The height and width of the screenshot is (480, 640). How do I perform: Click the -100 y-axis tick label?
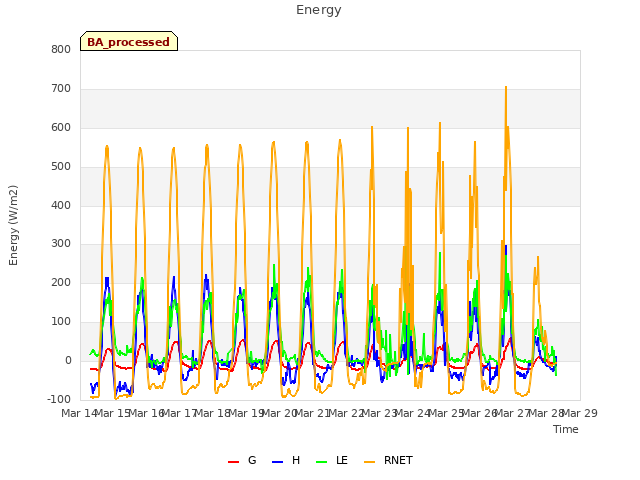pos(59,399)
